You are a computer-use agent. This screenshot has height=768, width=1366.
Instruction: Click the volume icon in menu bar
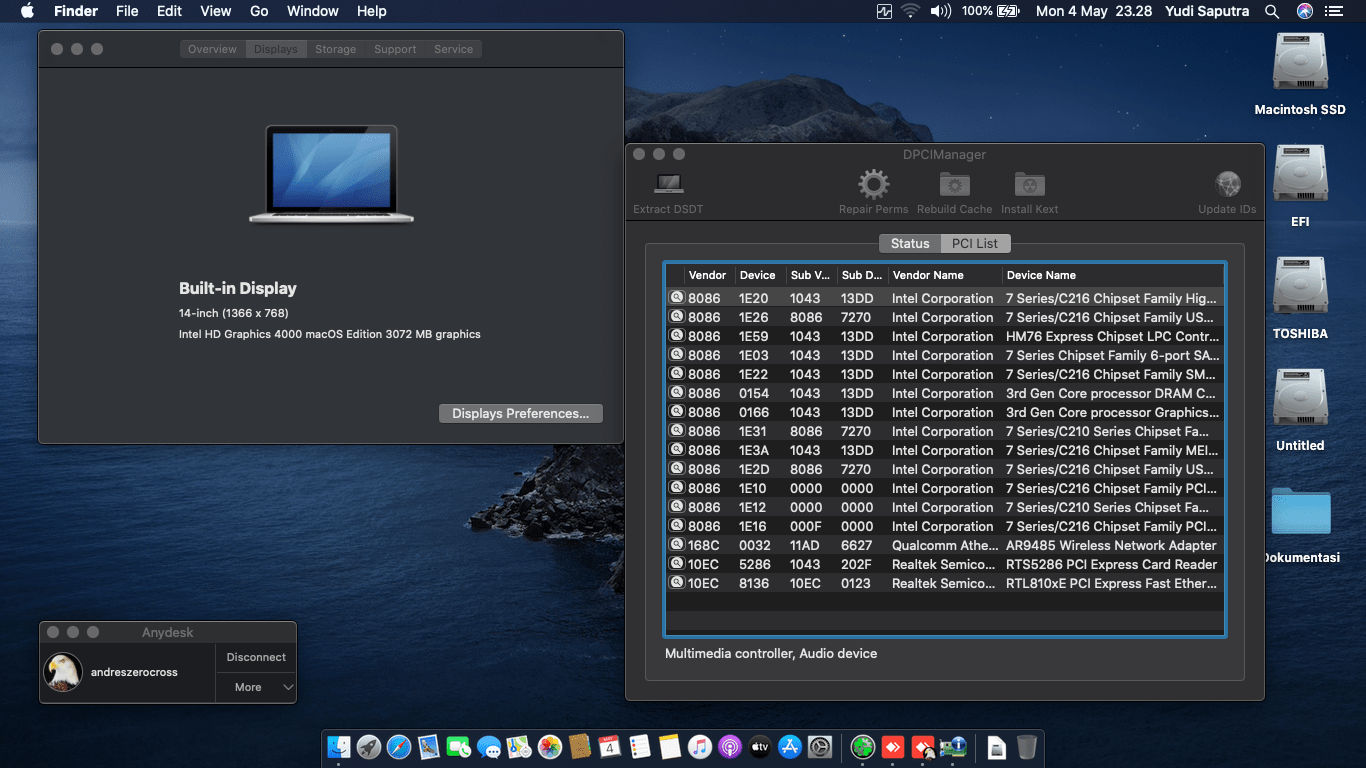(x=940, y=11)
